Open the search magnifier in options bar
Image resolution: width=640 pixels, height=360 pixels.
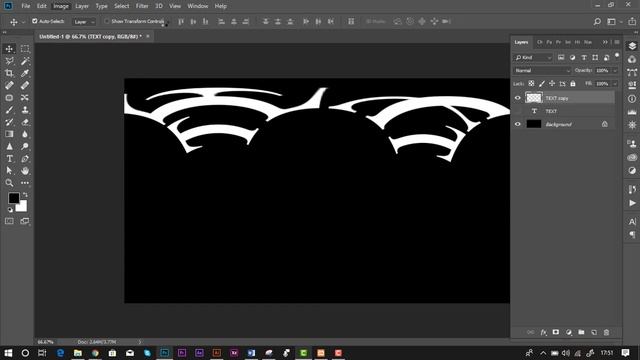coord(597,22)
